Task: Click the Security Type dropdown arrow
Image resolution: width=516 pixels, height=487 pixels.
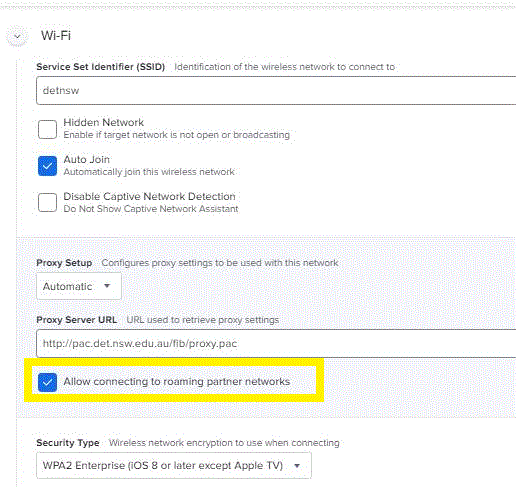Action: click(x=297, y=465)
